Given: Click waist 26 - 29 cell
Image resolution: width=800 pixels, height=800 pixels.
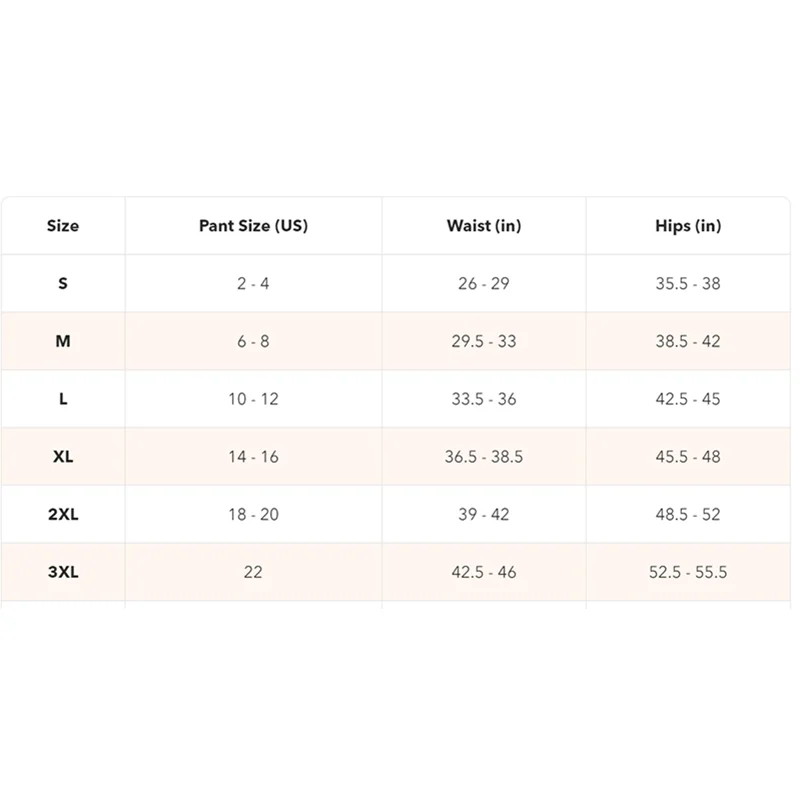Looking at the screenshot, I should pyautogui.click(x=484, y=284).
